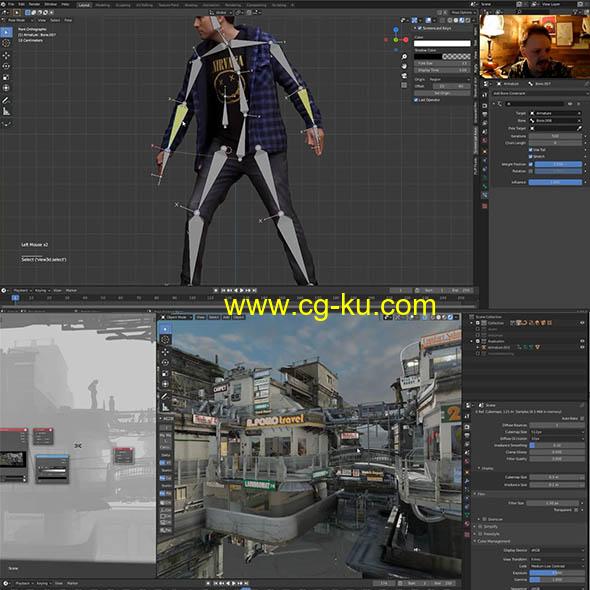Click the pan hand icon in top viewport
The width and height of the screenshot is (590, 590).
click(x=404, y=66)
